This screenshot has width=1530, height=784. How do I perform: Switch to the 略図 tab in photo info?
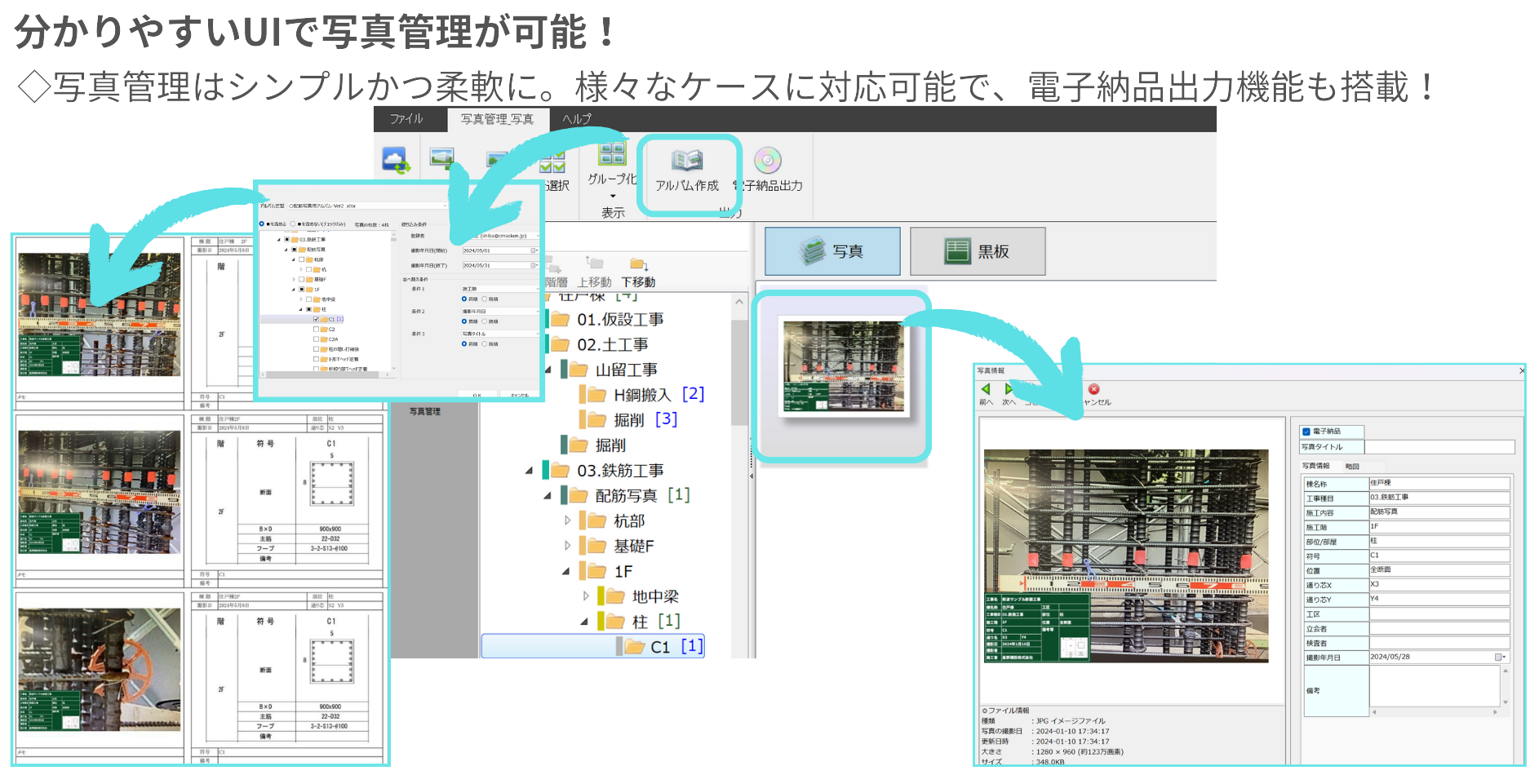click(x=1352, y=466)
